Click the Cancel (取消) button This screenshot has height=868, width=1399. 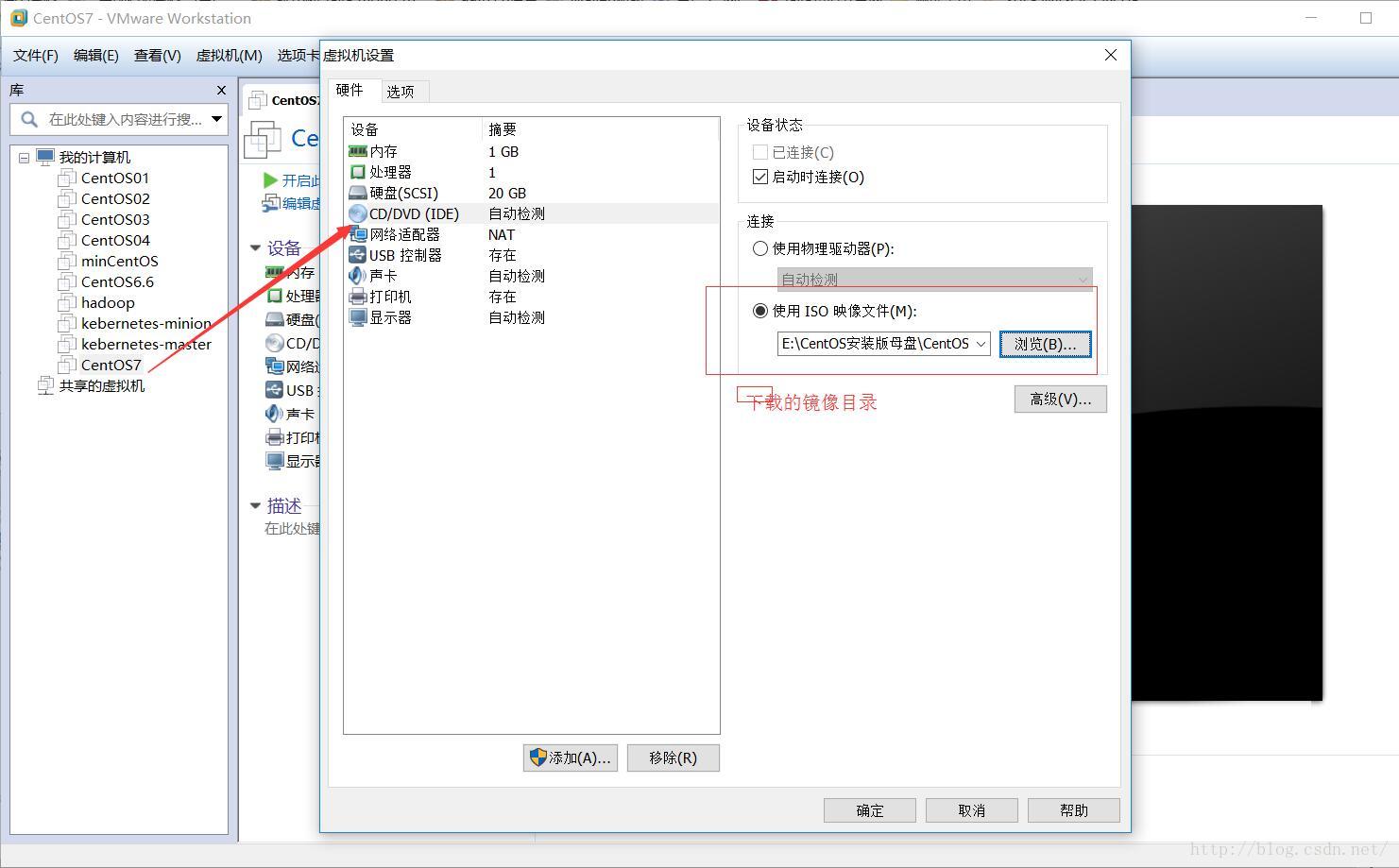(x=972, y=810)
